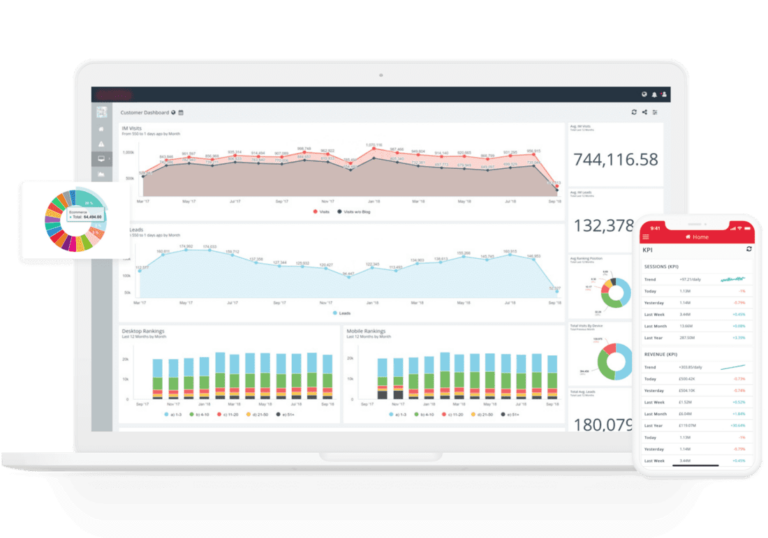The image size is (768, 538).
Task: Click the globe icon in the top bar
Action: point(644,94)
